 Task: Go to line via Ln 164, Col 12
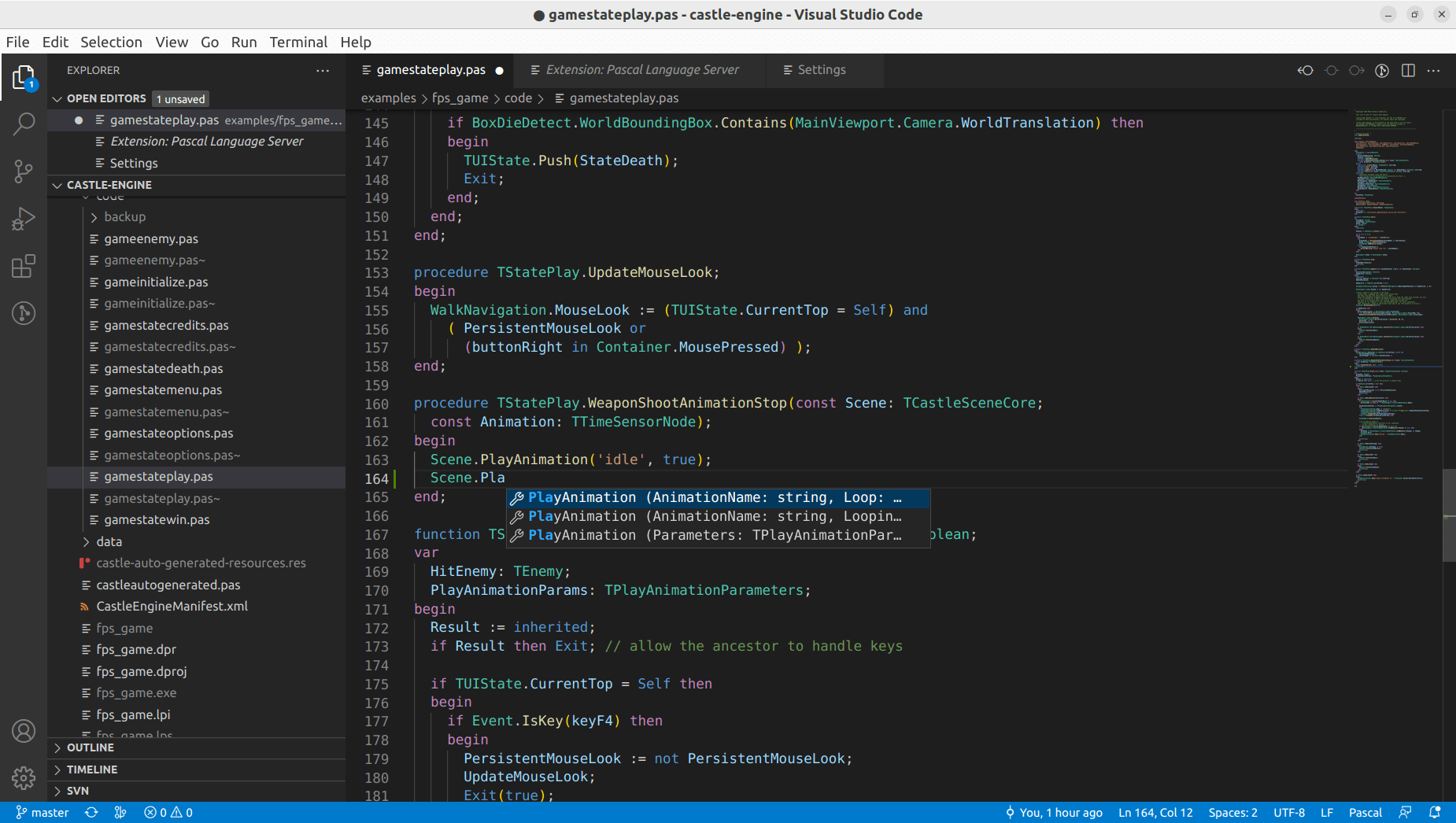(x=1155, y=813)
